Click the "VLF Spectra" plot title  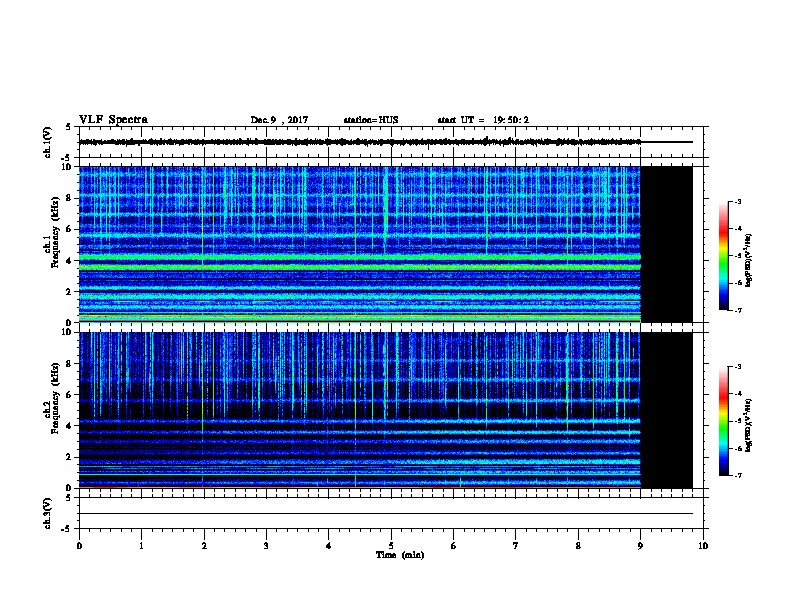tap(113, 120)
